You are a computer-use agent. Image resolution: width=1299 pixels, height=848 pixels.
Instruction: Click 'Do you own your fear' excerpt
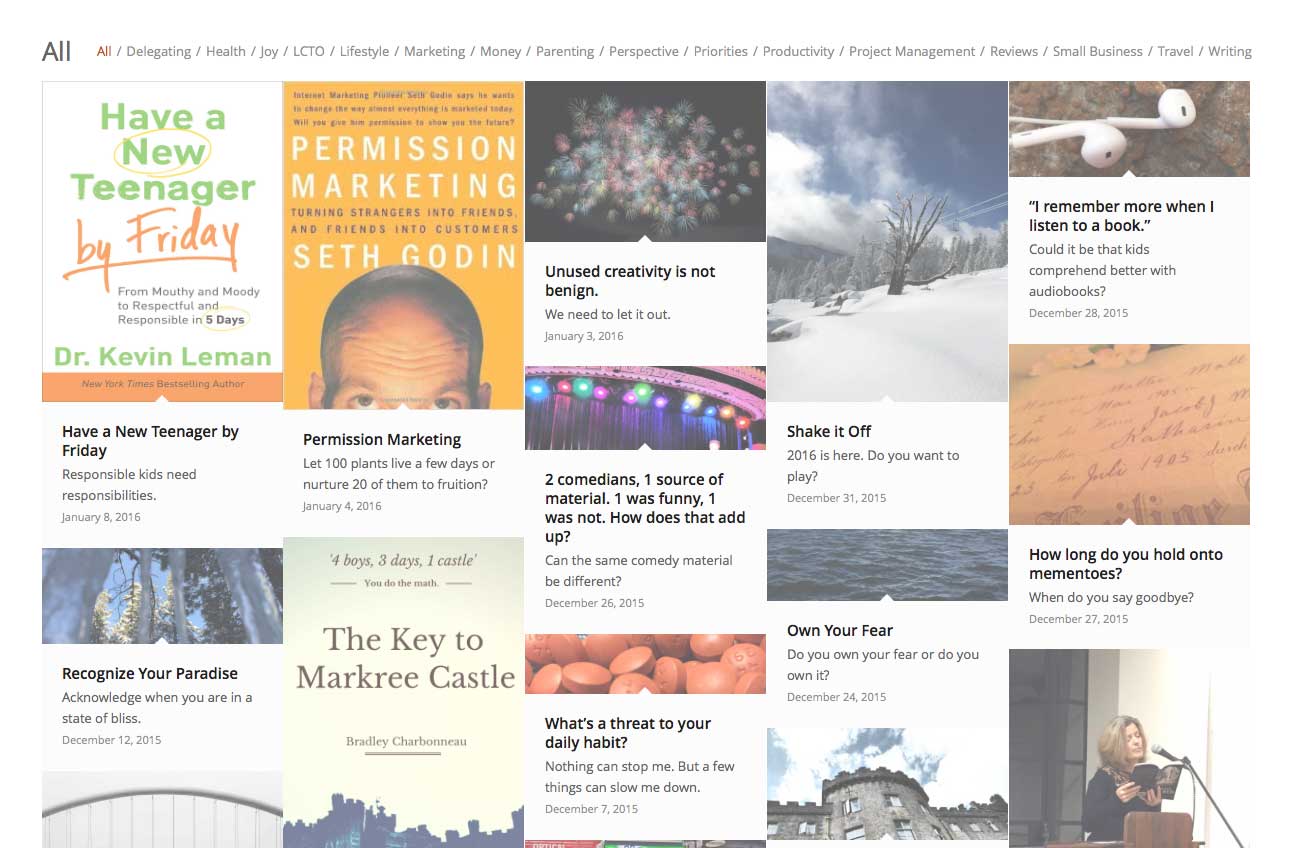883,665
